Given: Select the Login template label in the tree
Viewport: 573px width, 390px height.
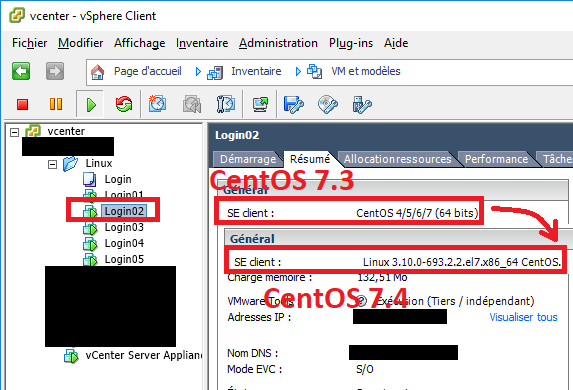Looking at the screenshot, I should point(118,179).
